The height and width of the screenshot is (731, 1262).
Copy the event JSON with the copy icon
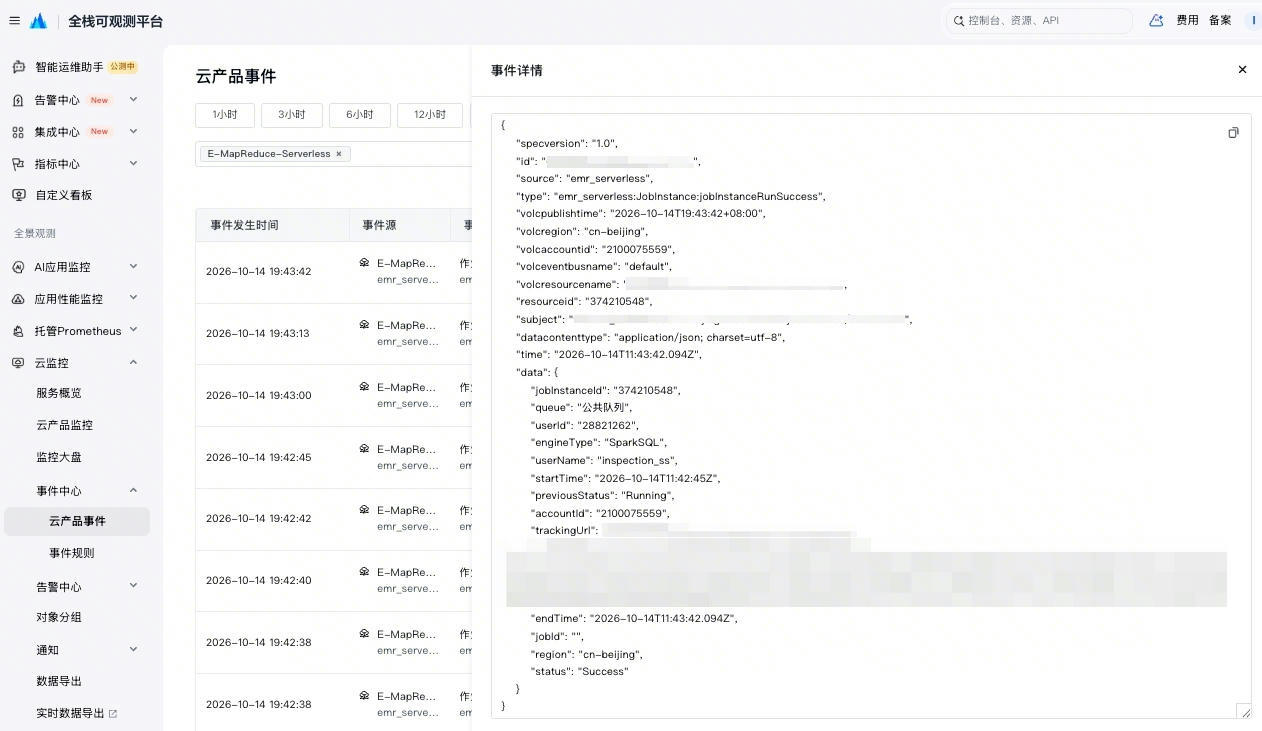[1233, 133]
